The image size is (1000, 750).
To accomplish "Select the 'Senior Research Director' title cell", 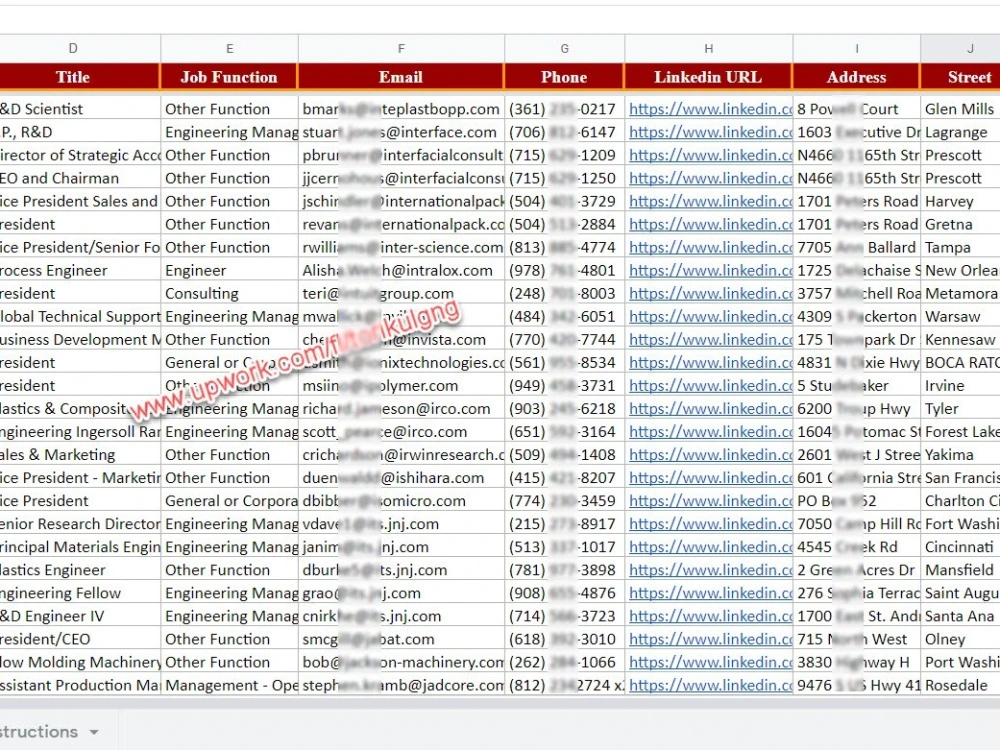I will point(80,524).
